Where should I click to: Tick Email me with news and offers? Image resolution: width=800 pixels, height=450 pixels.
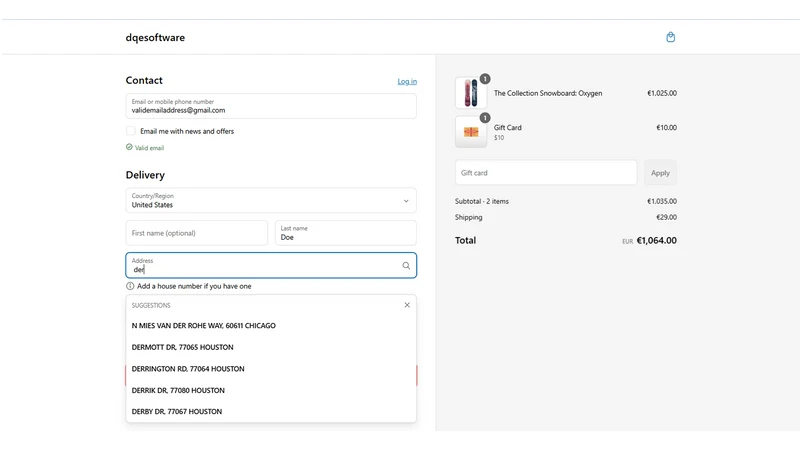tap(131, 131)
